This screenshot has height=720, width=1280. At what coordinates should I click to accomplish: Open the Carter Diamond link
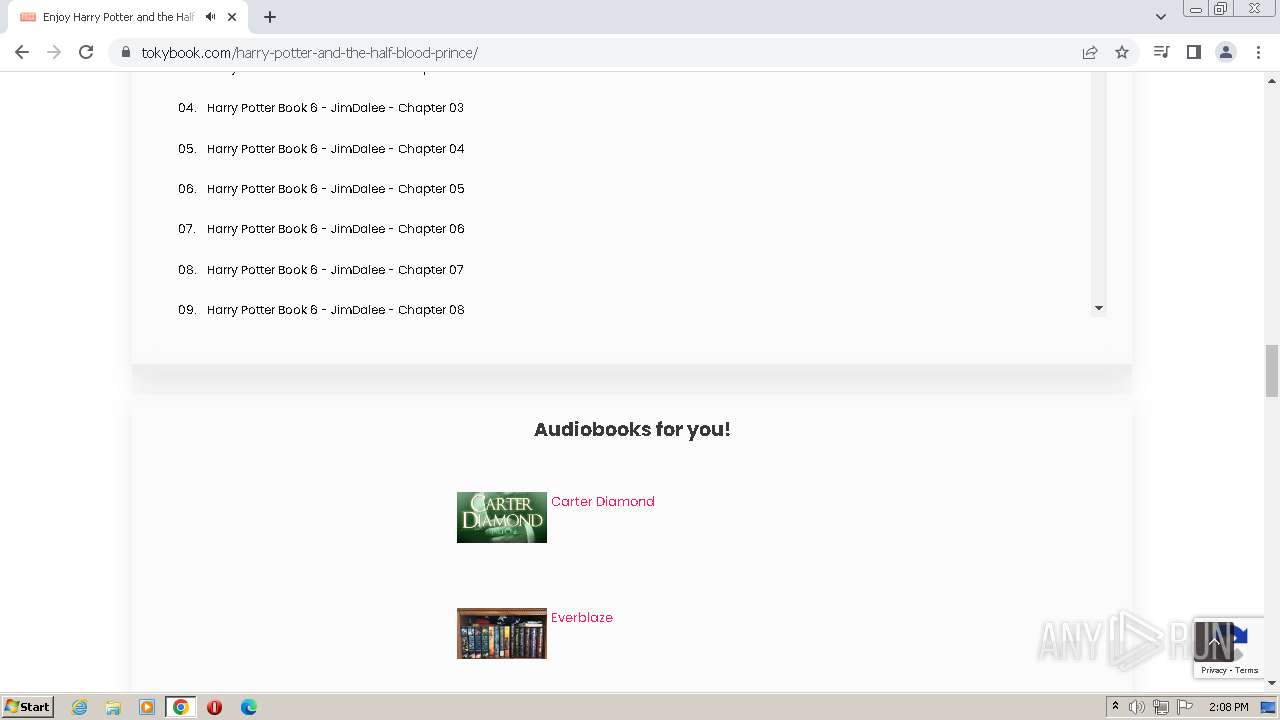602,502
